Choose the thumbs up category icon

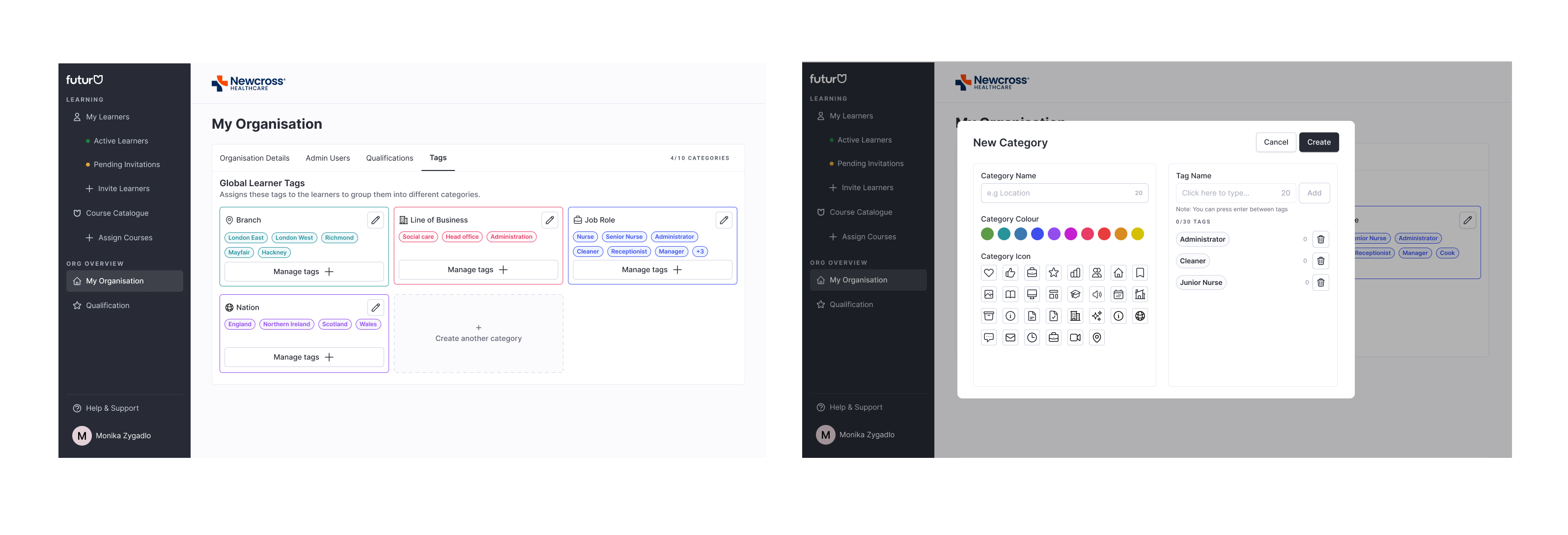tap(1010, 273)
